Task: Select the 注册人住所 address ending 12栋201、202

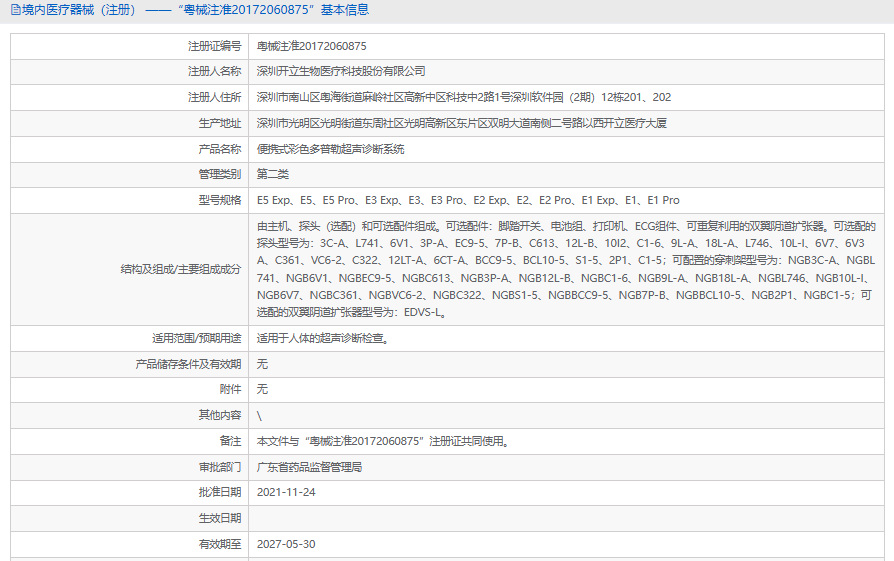Action: click(464, 97)
